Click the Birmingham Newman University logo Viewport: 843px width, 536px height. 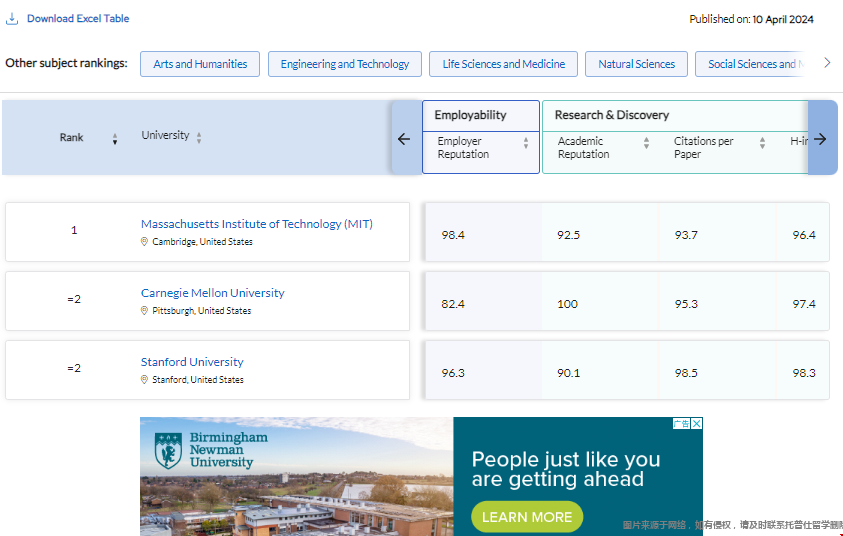point(212,450)
